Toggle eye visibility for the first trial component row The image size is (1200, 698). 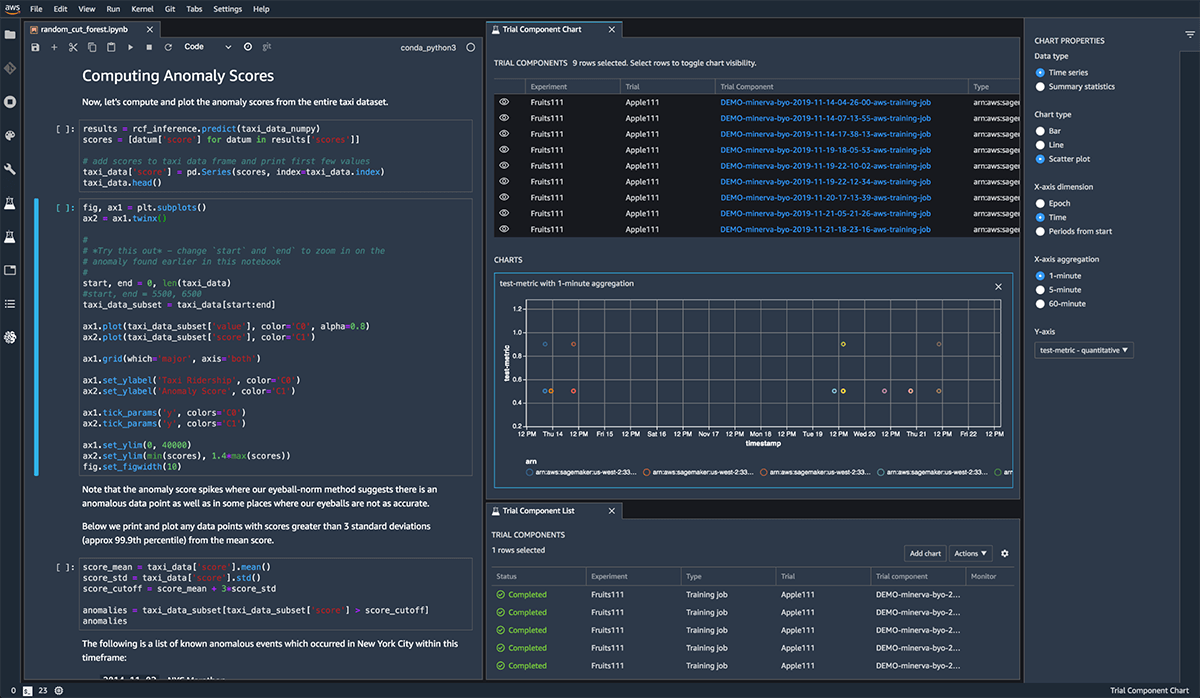click(504, 102)
